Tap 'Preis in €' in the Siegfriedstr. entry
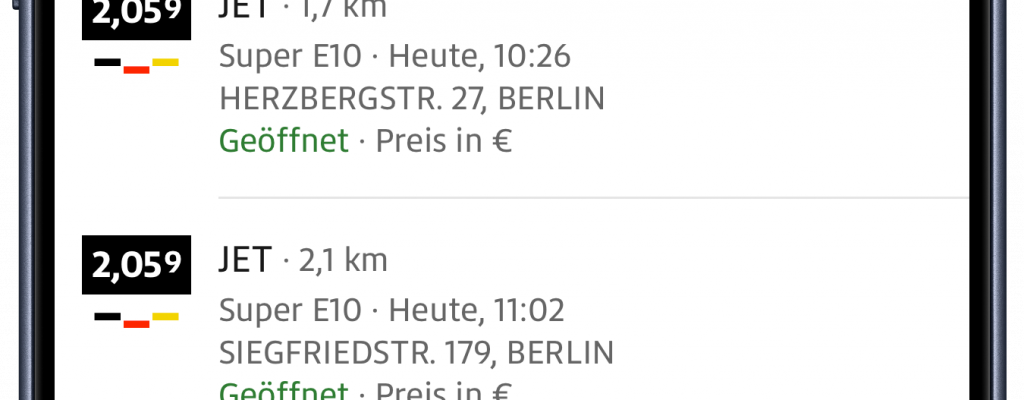Image resolution: width=1024 pixels, height=400 pixels. 444,390
